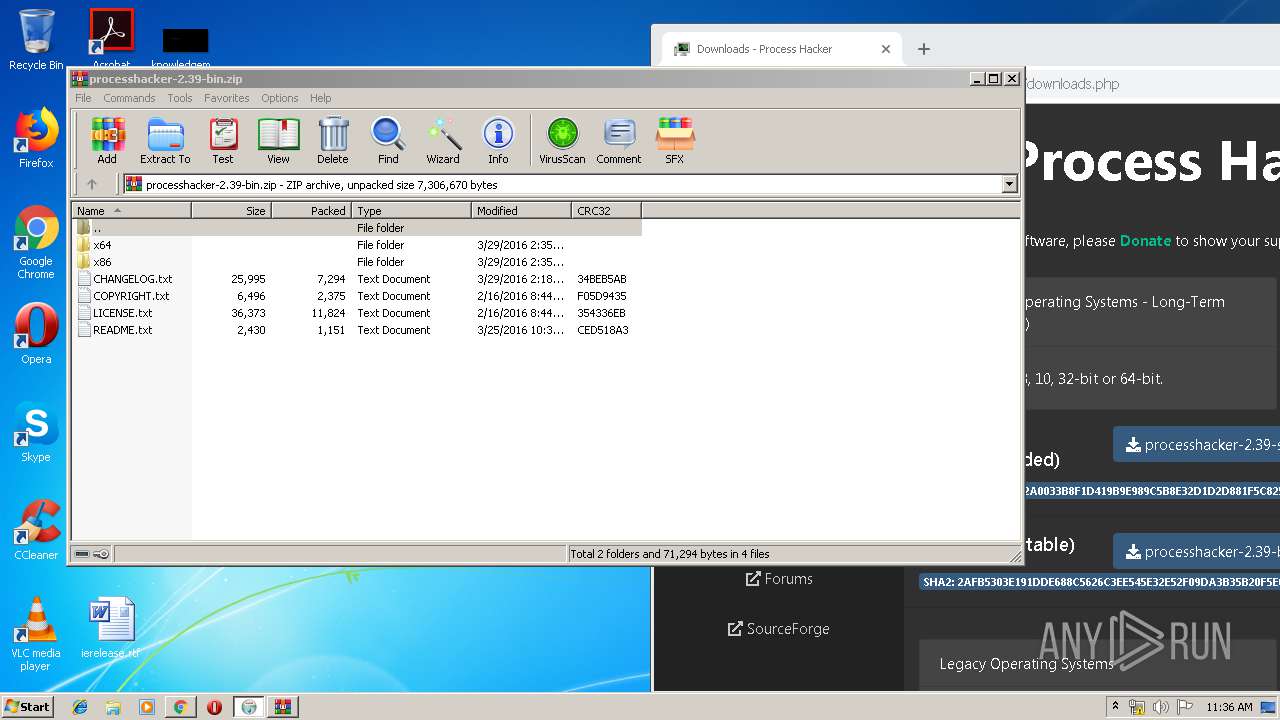Sort by the Name column header
The height and width of the screenshot is (720, 1280).
click(131, 210)
